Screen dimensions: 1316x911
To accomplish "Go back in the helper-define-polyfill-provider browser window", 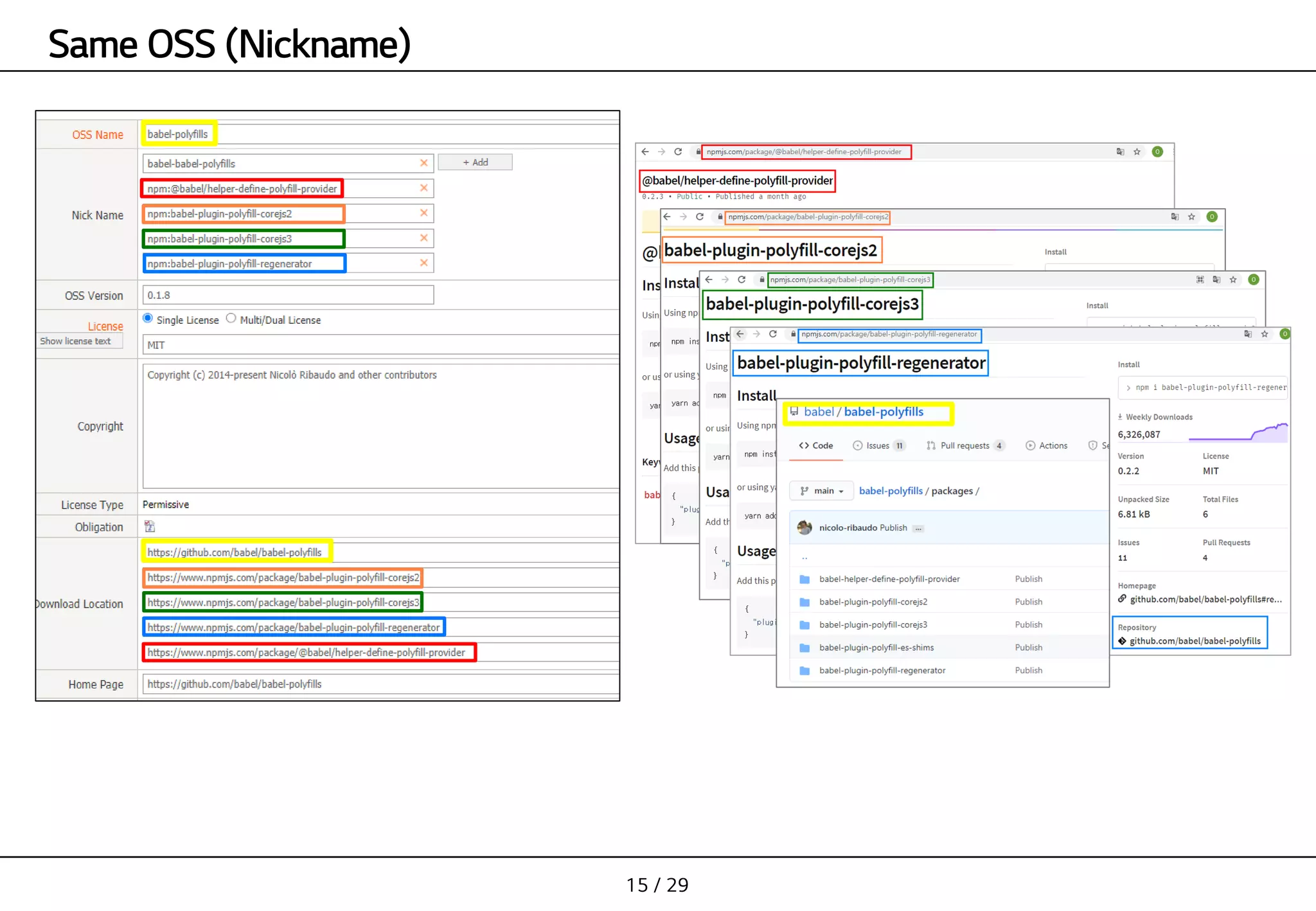I will (x=646, y=152).
